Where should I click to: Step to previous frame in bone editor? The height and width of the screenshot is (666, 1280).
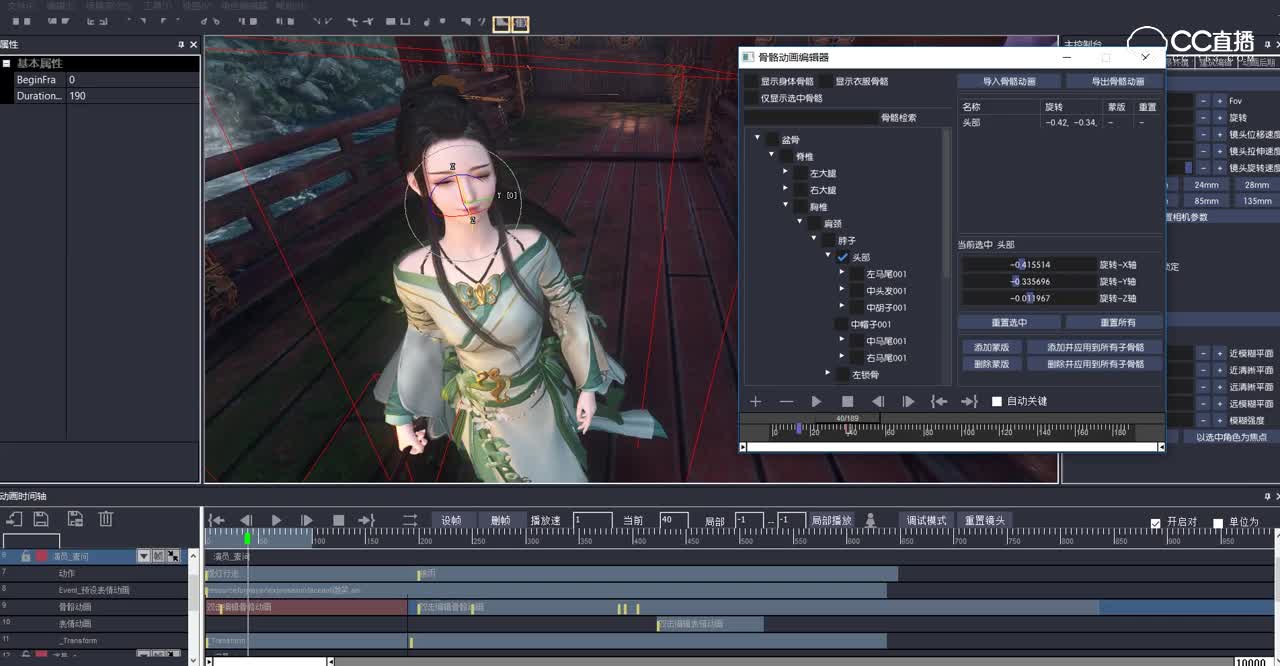coord(878,401)
